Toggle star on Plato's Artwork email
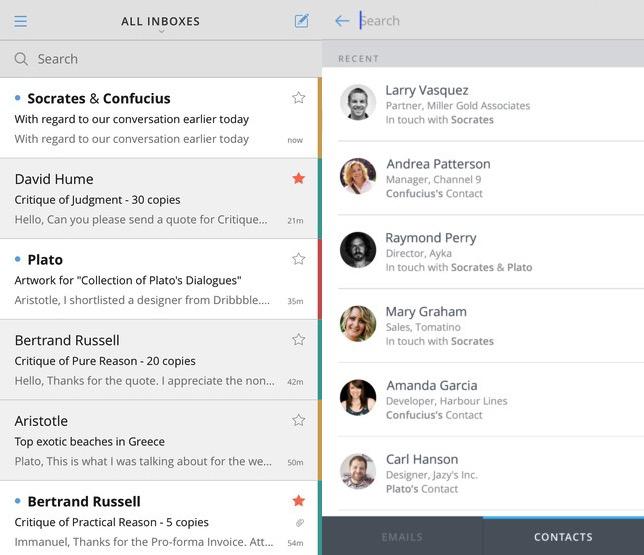 pyautogui.click(x=298, y=259)
